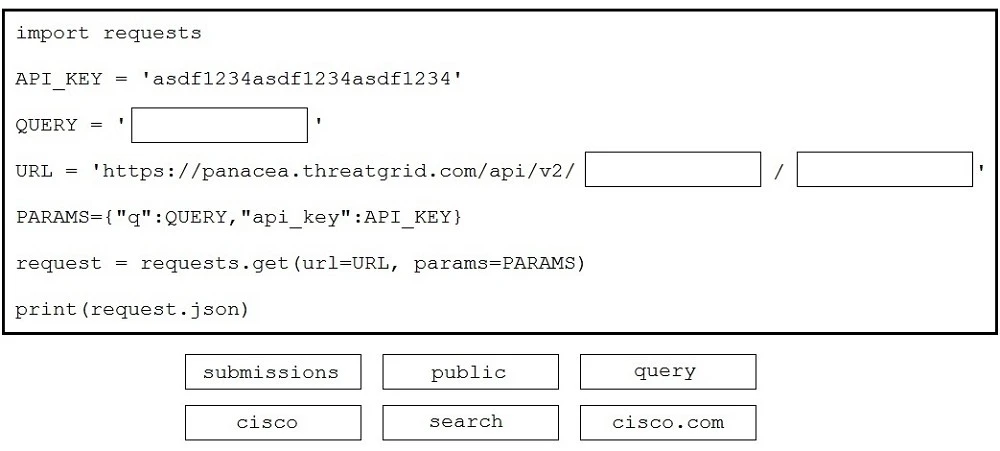The height and width of the screenshot is (451, 1000).
Task: Click the QUERY variable label
Action: 46,125
